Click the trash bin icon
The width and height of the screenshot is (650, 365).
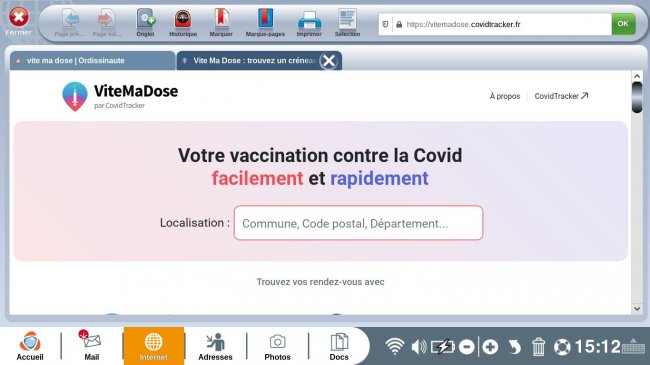(538, 347)
